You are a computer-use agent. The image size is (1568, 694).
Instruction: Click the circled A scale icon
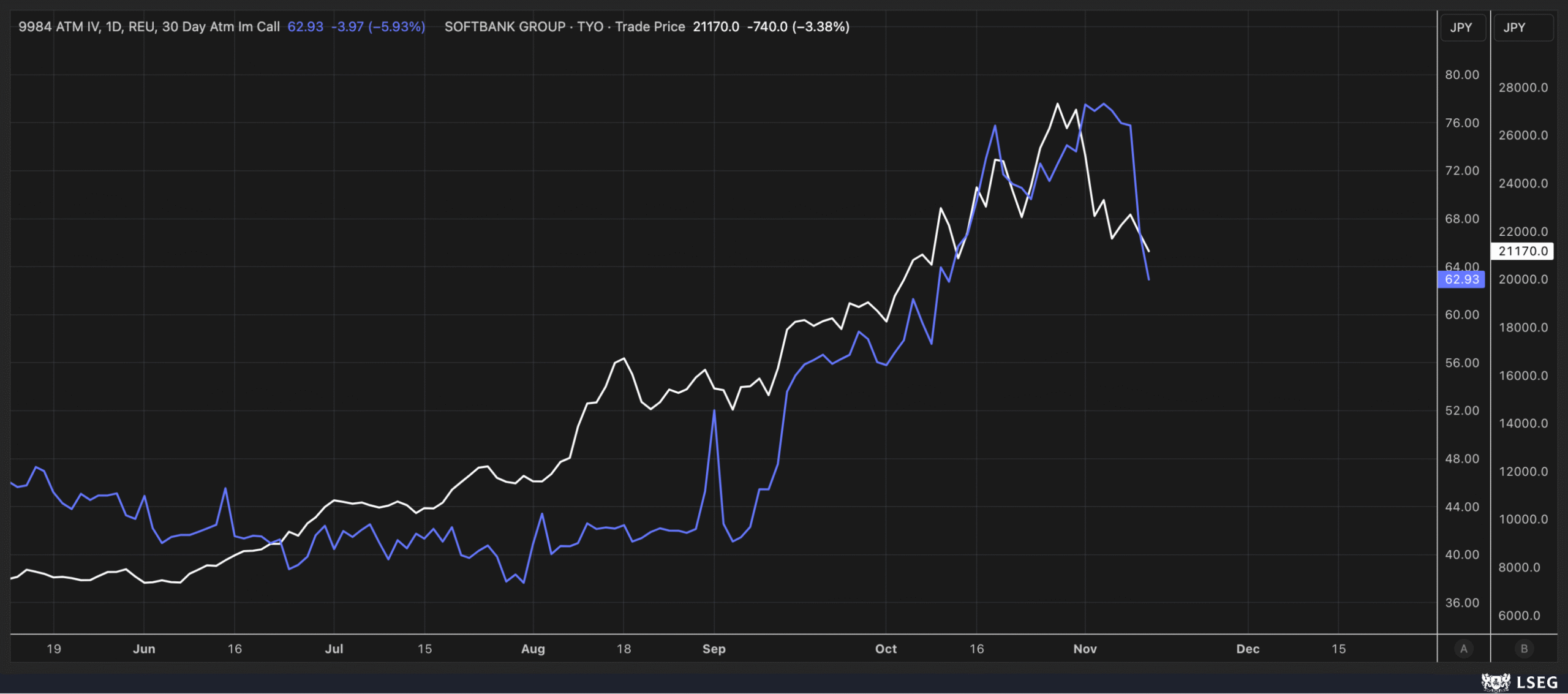coord(1464,649)
